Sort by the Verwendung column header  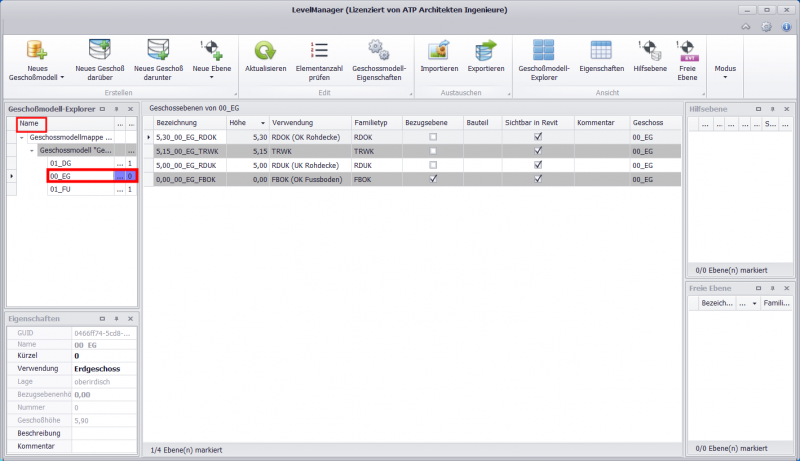[x=310, y=123]
